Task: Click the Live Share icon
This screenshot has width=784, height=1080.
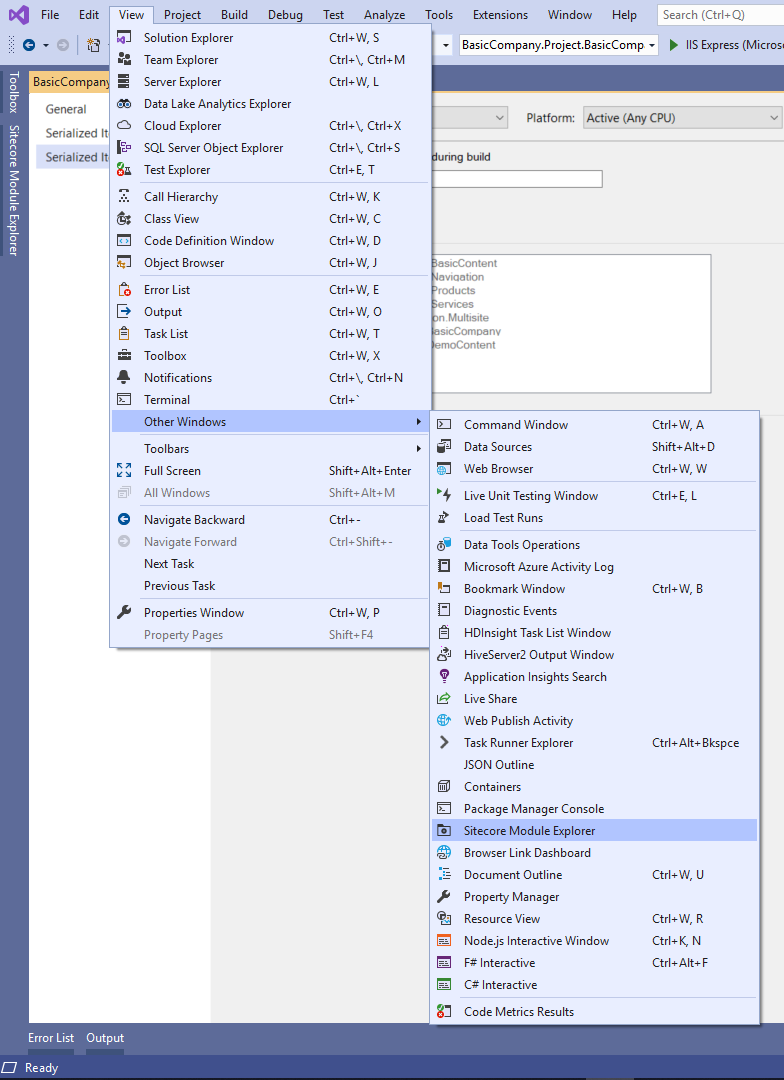Action: 444,698
